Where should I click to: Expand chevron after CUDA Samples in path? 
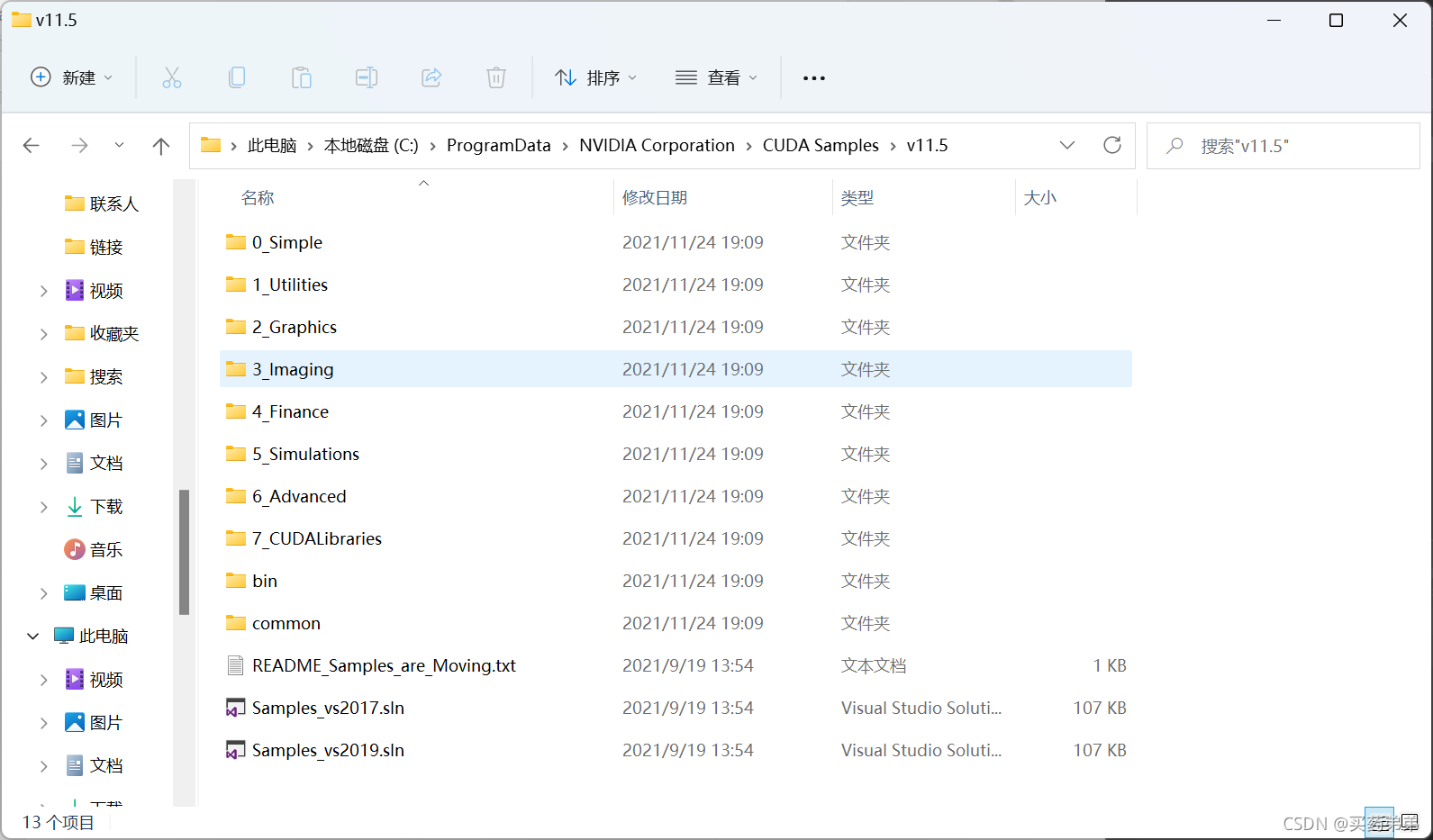click(893, 146)
